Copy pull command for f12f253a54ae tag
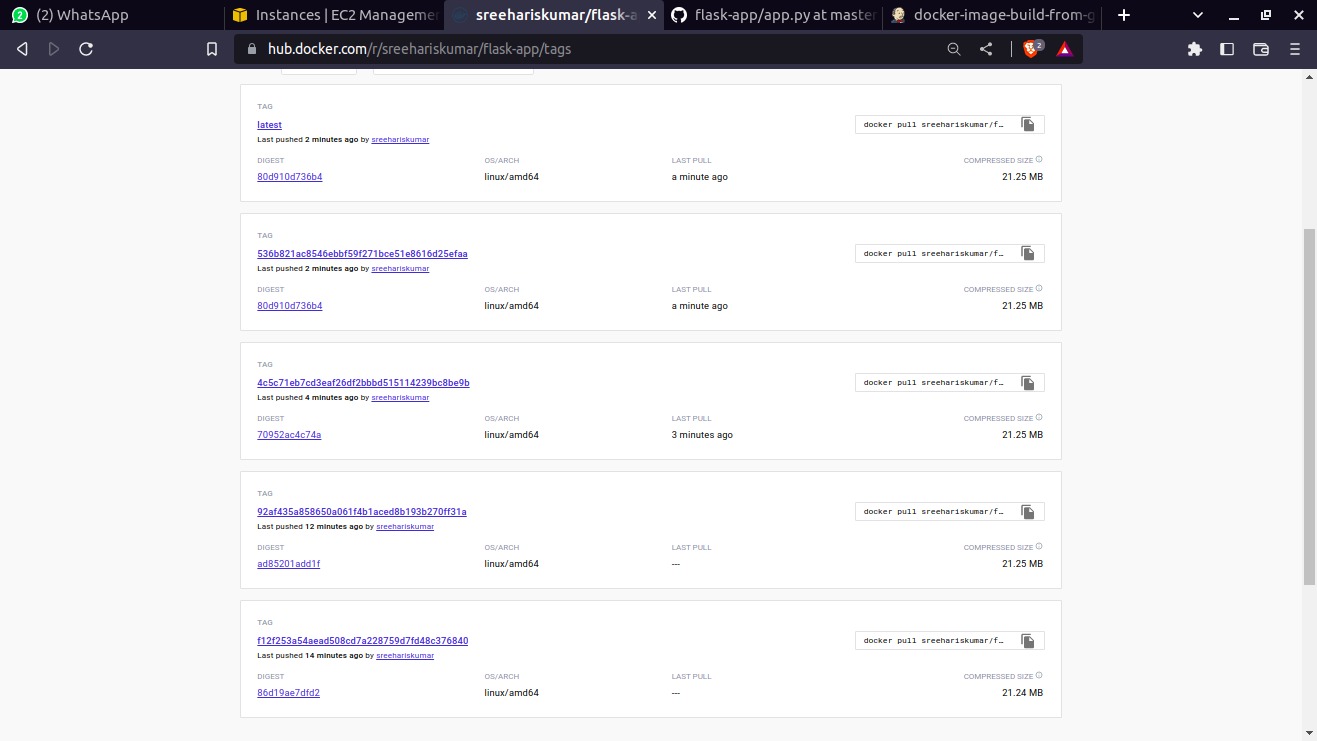This screenshot has width=1317, height=741. pyautogui.click(x=1028, y=640)
